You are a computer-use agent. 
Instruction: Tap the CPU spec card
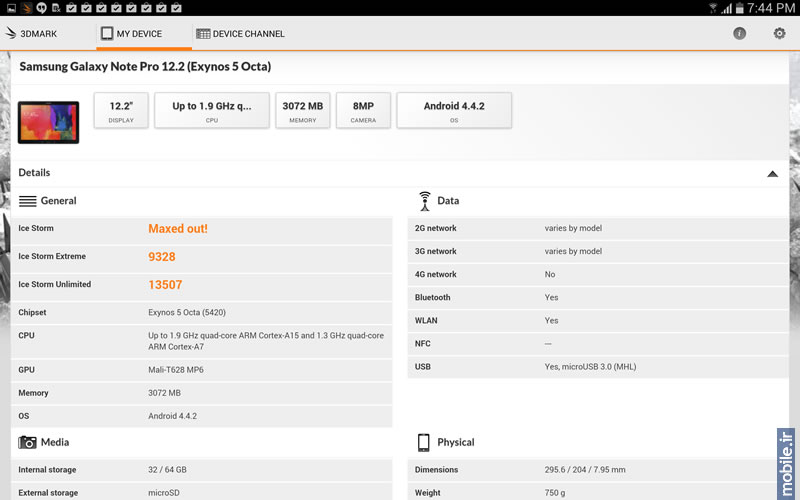tap(212, 111)
